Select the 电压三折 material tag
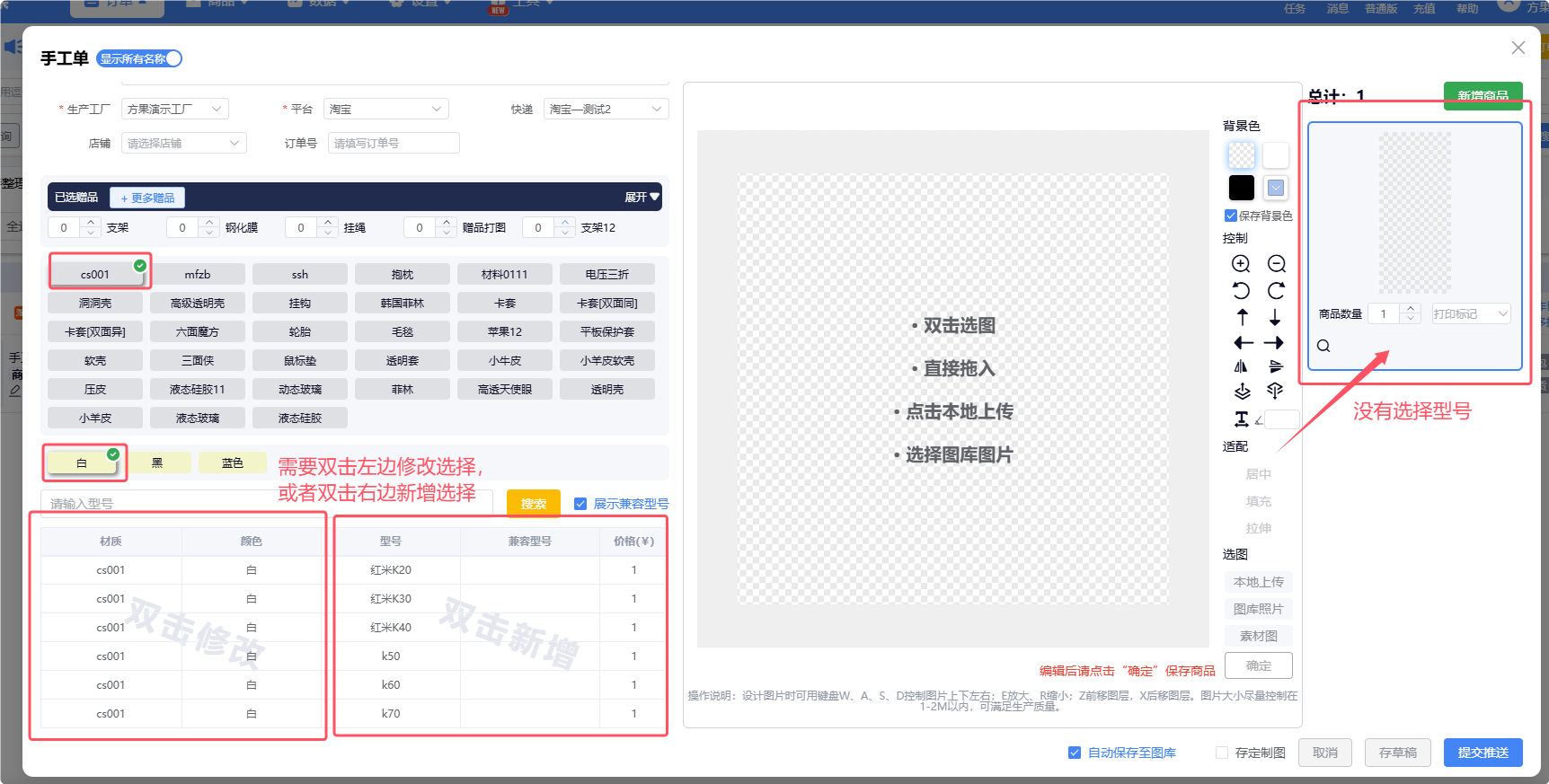The height and width of the screenshot is (784, 1549). (607, 274)
